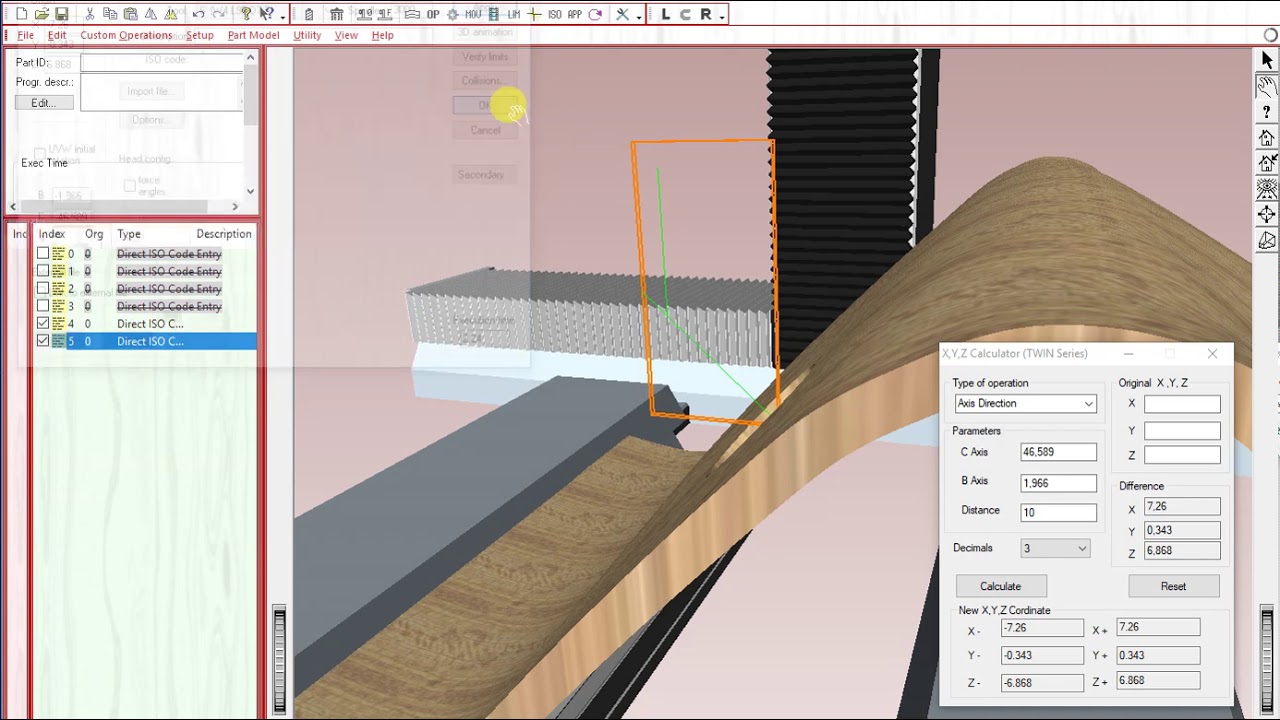Select the L alignment toolbar icon
The height and width of the screenshot is (720, 1280).
point(666,14)
